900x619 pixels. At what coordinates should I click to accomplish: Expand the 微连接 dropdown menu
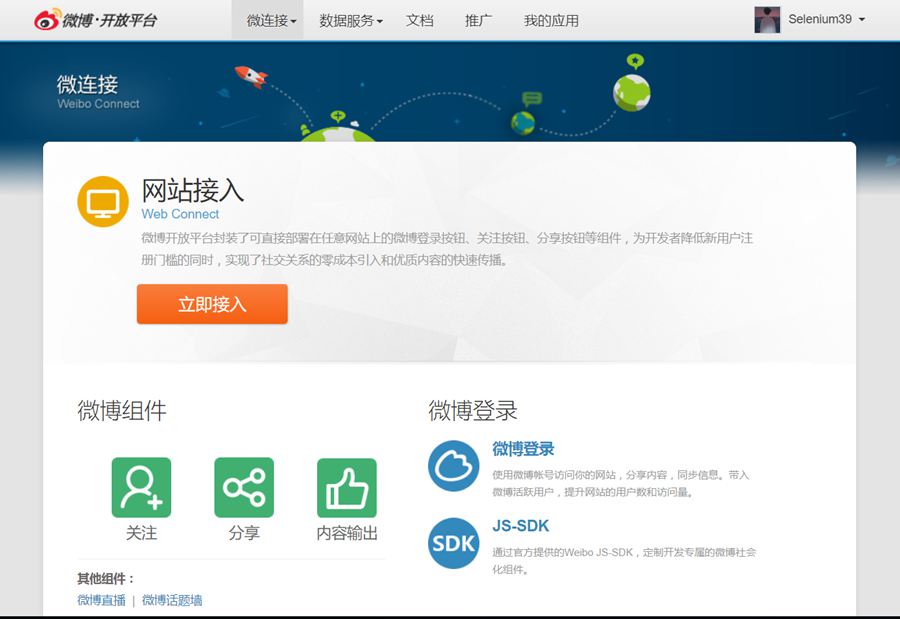271,20
